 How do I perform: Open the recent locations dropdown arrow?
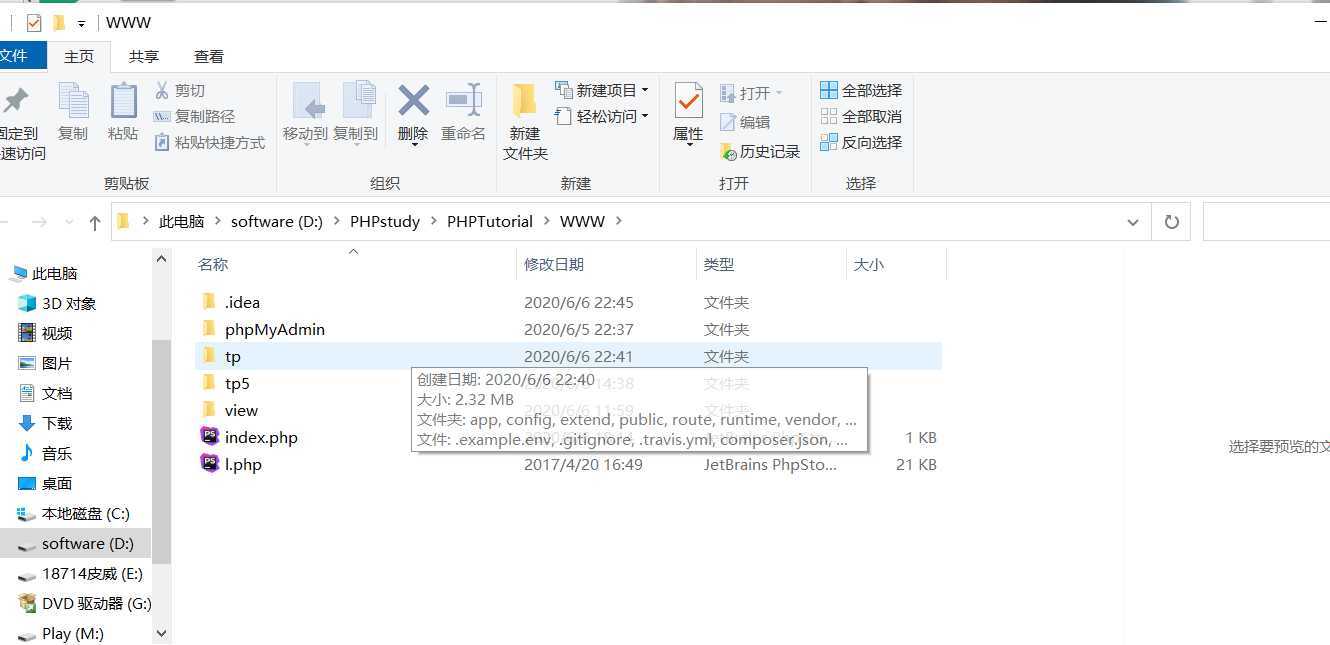[69, 222]
